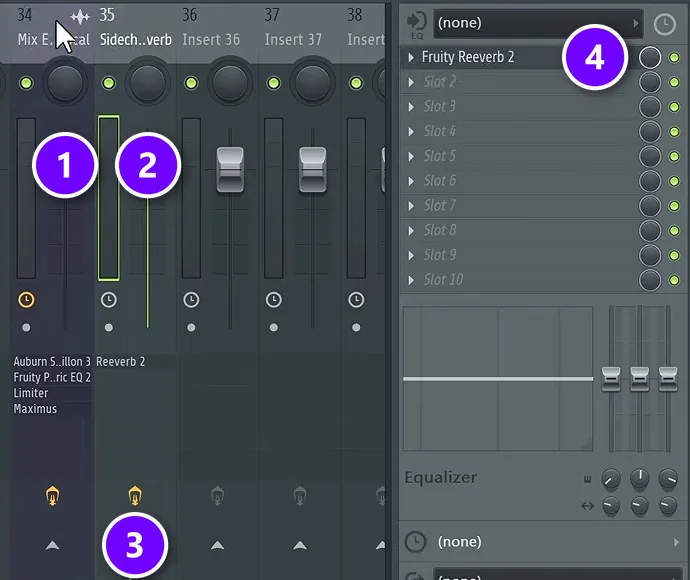Click the pan knob on Insert 36
Screen dimensions: 690x580
pyautogui.click(x=230, y=83)
